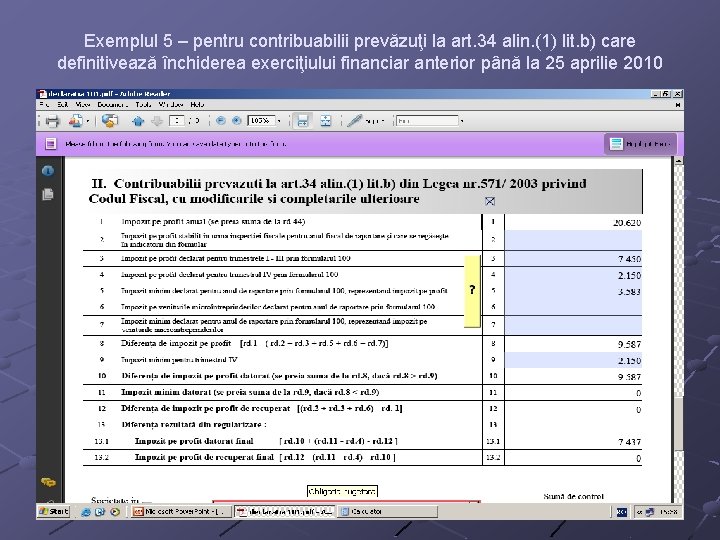Open the Tools menu
Image resolution: width=720 pixels, height=540 pixels.
(x=143, y=105)
